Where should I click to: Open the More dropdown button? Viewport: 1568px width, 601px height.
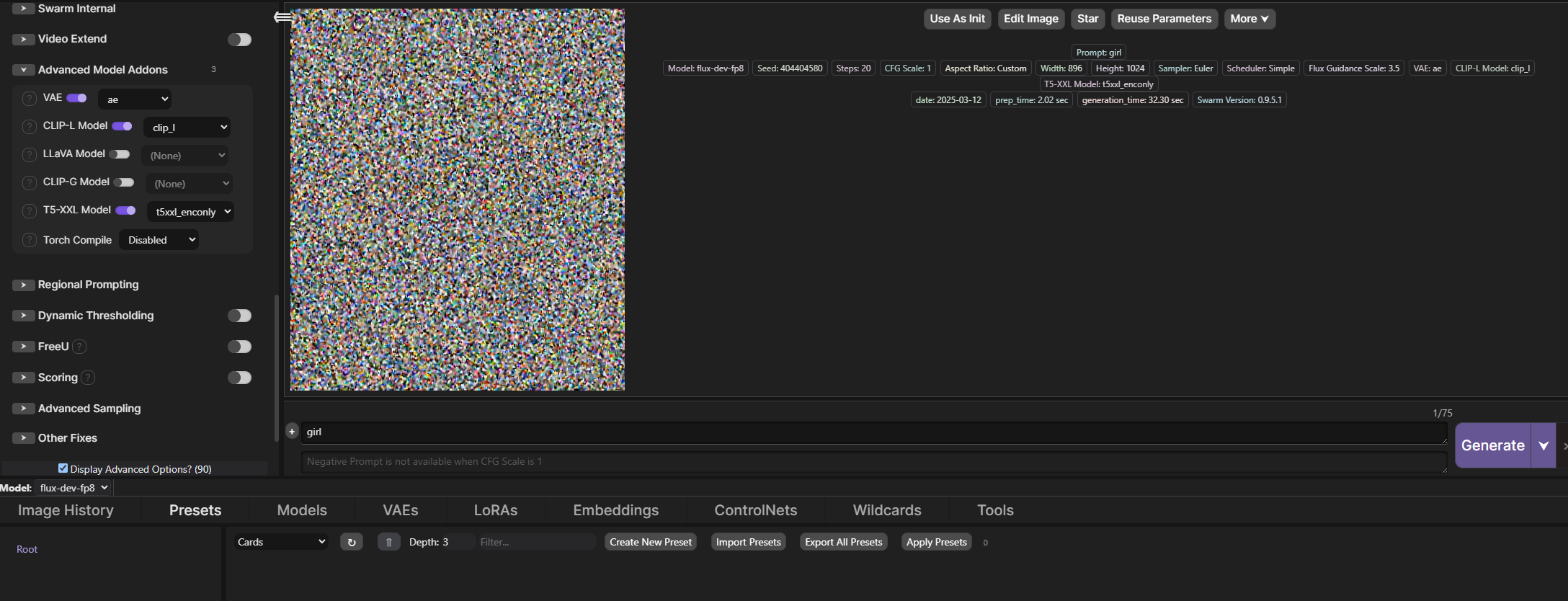1249,19
